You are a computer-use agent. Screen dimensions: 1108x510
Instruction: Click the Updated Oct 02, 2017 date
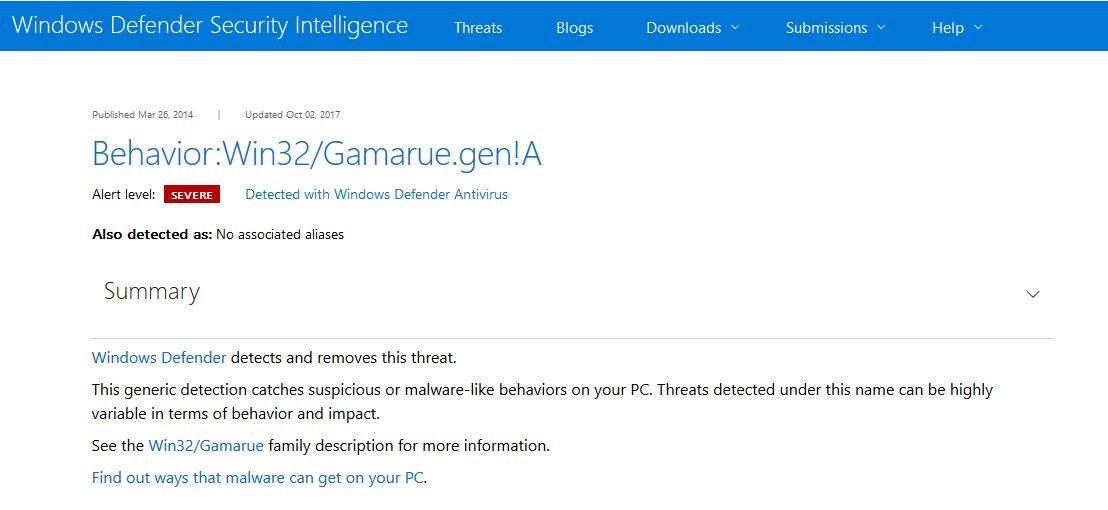tap(292, 115)
